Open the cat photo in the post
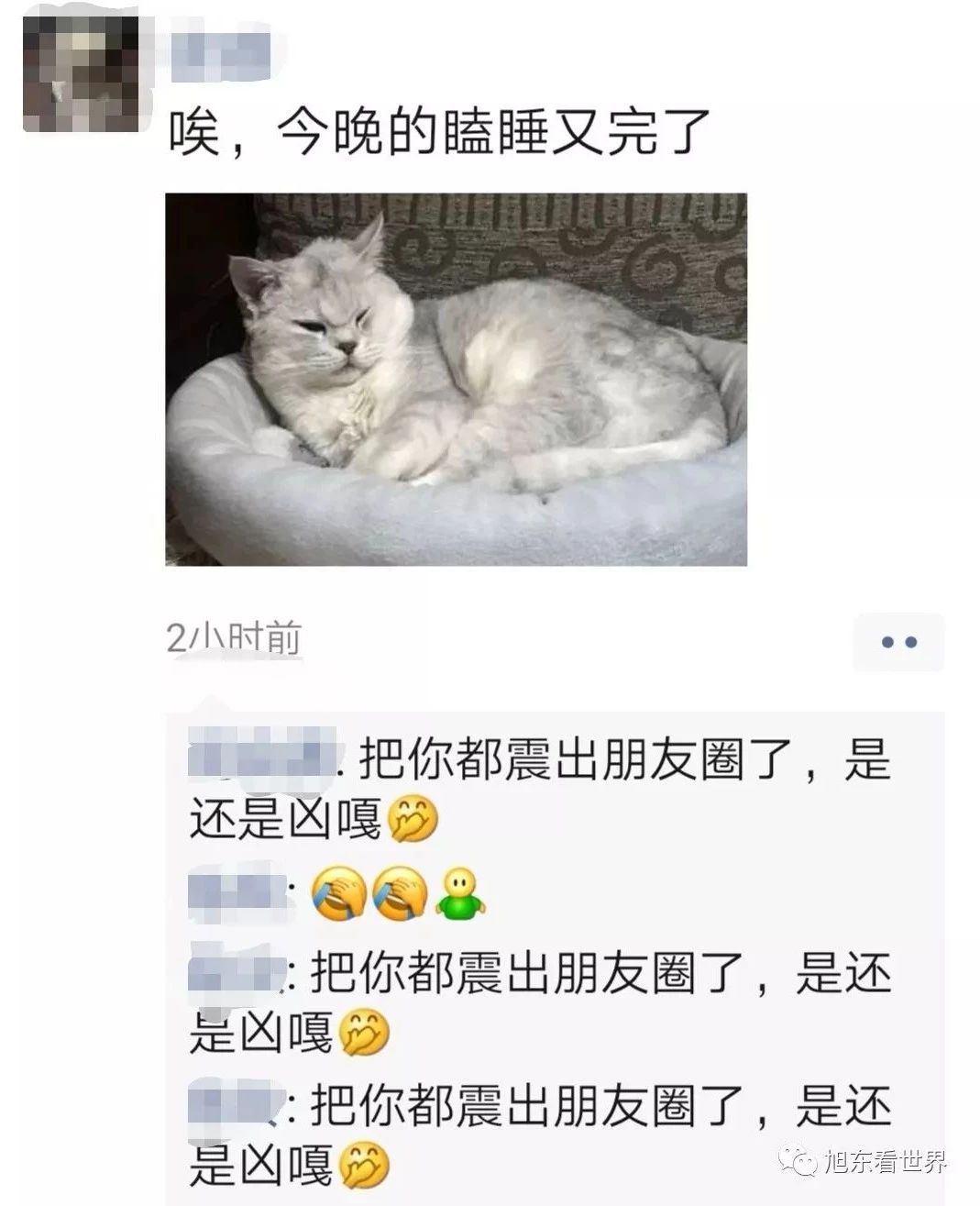This screenshot has width=980, height=1206. pos(456,379)
